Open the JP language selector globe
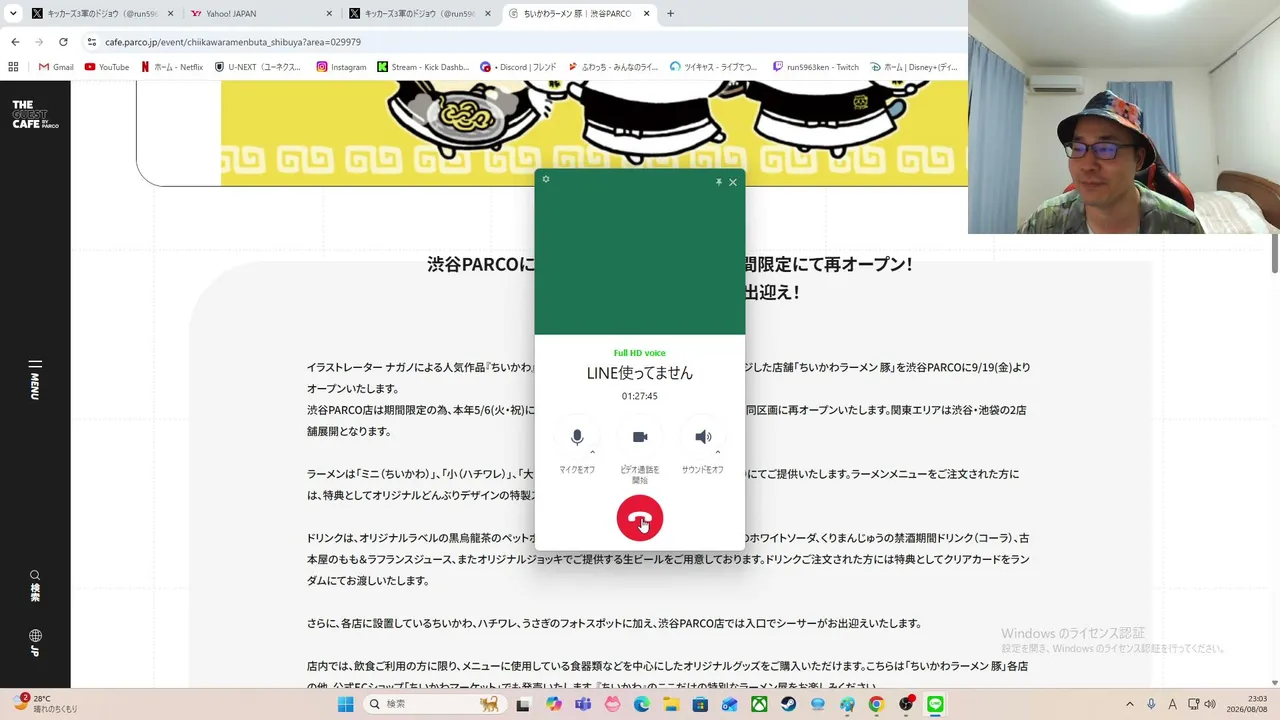 [x=35, y=641]
